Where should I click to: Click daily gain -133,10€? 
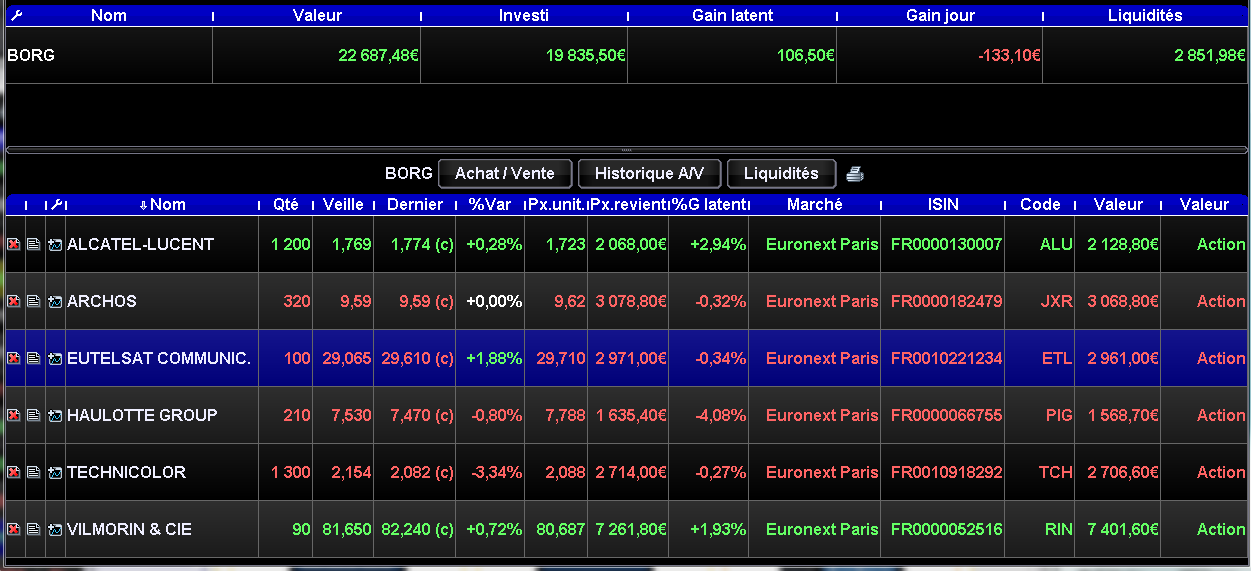[1010, 56]
